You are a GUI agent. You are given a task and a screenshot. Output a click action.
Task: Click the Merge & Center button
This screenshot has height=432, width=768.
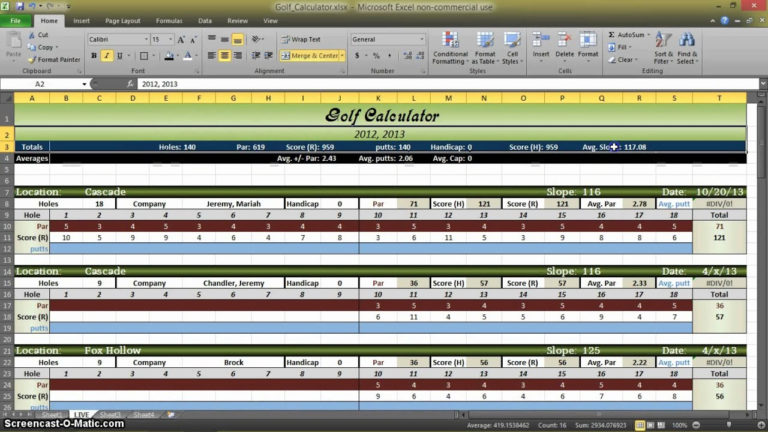311,56
